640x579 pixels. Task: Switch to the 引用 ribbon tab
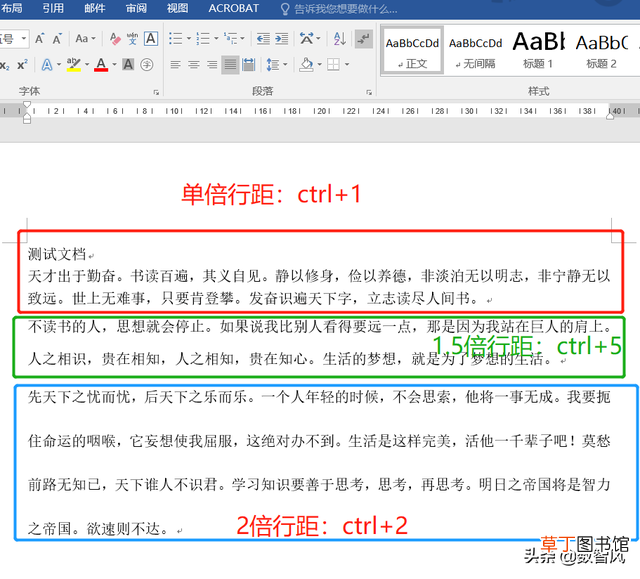click(53, 8)
